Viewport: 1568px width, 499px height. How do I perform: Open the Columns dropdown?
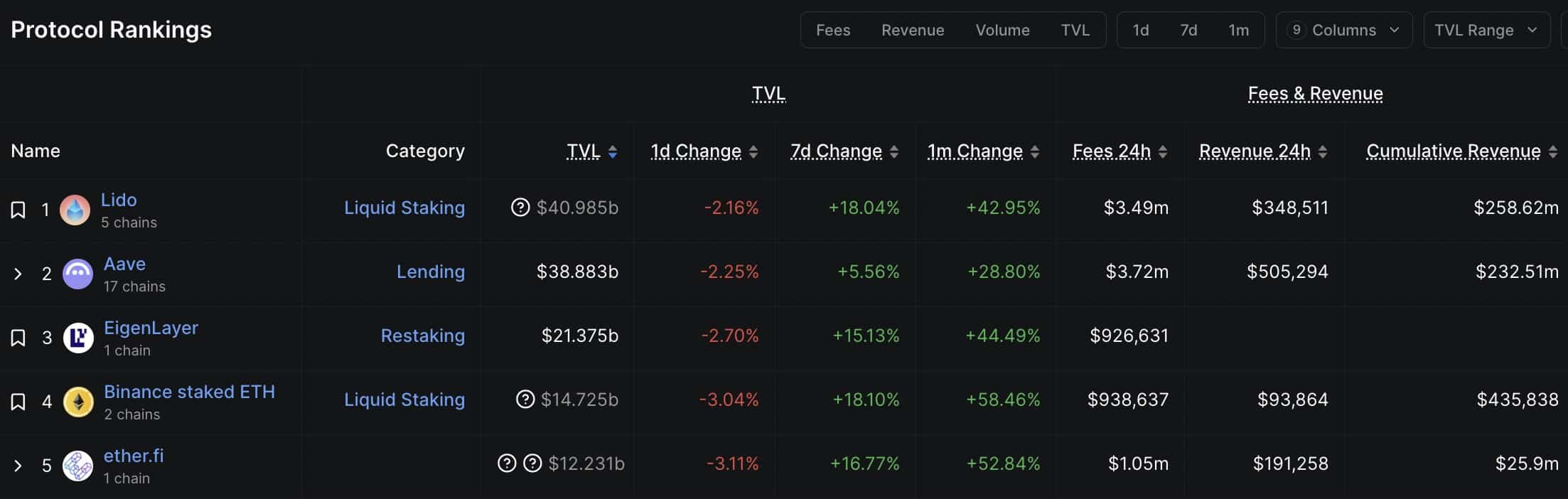click(1343, 30)
